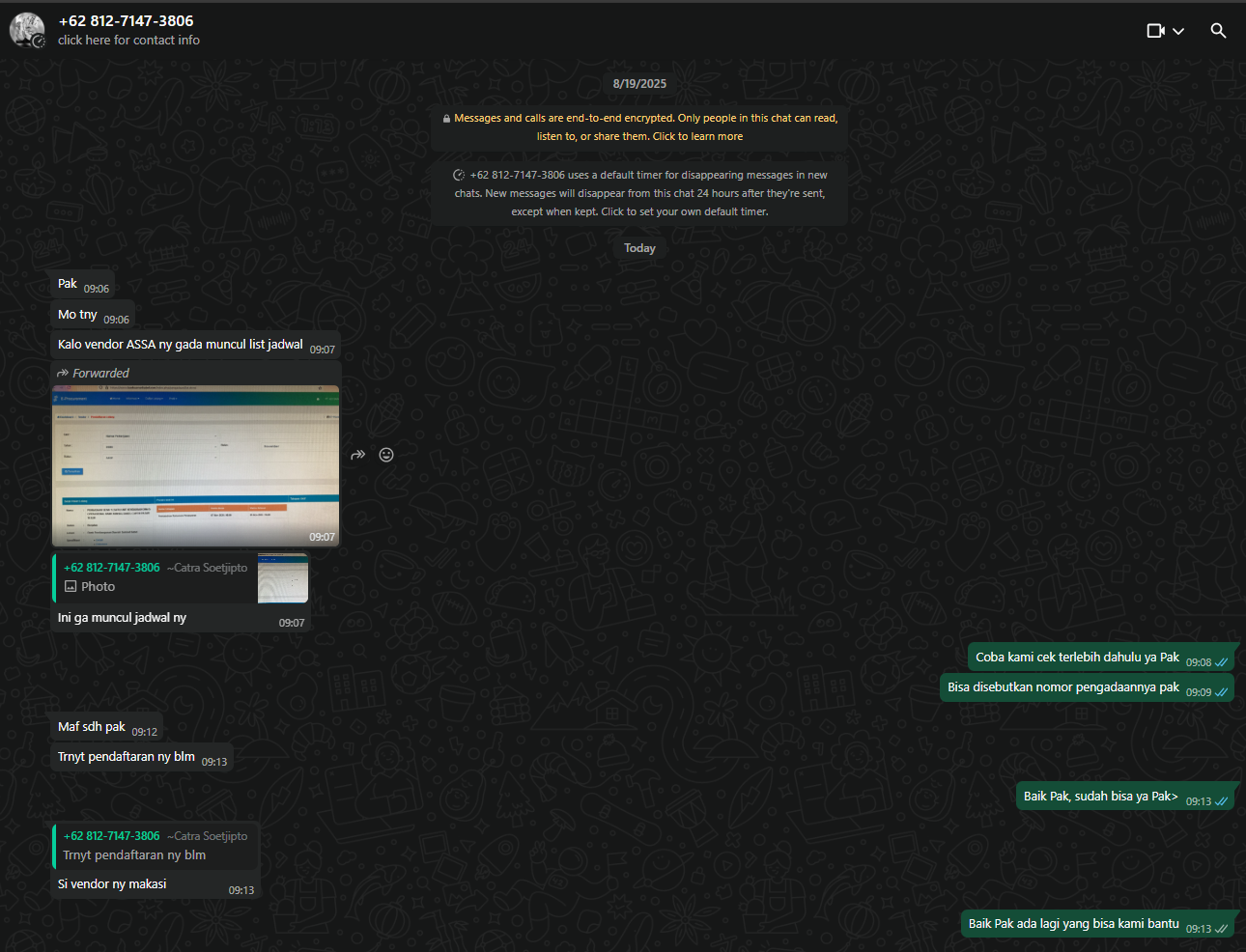Start a video call with the contact
1246x952 pixels.
(x=1155, y=31)
